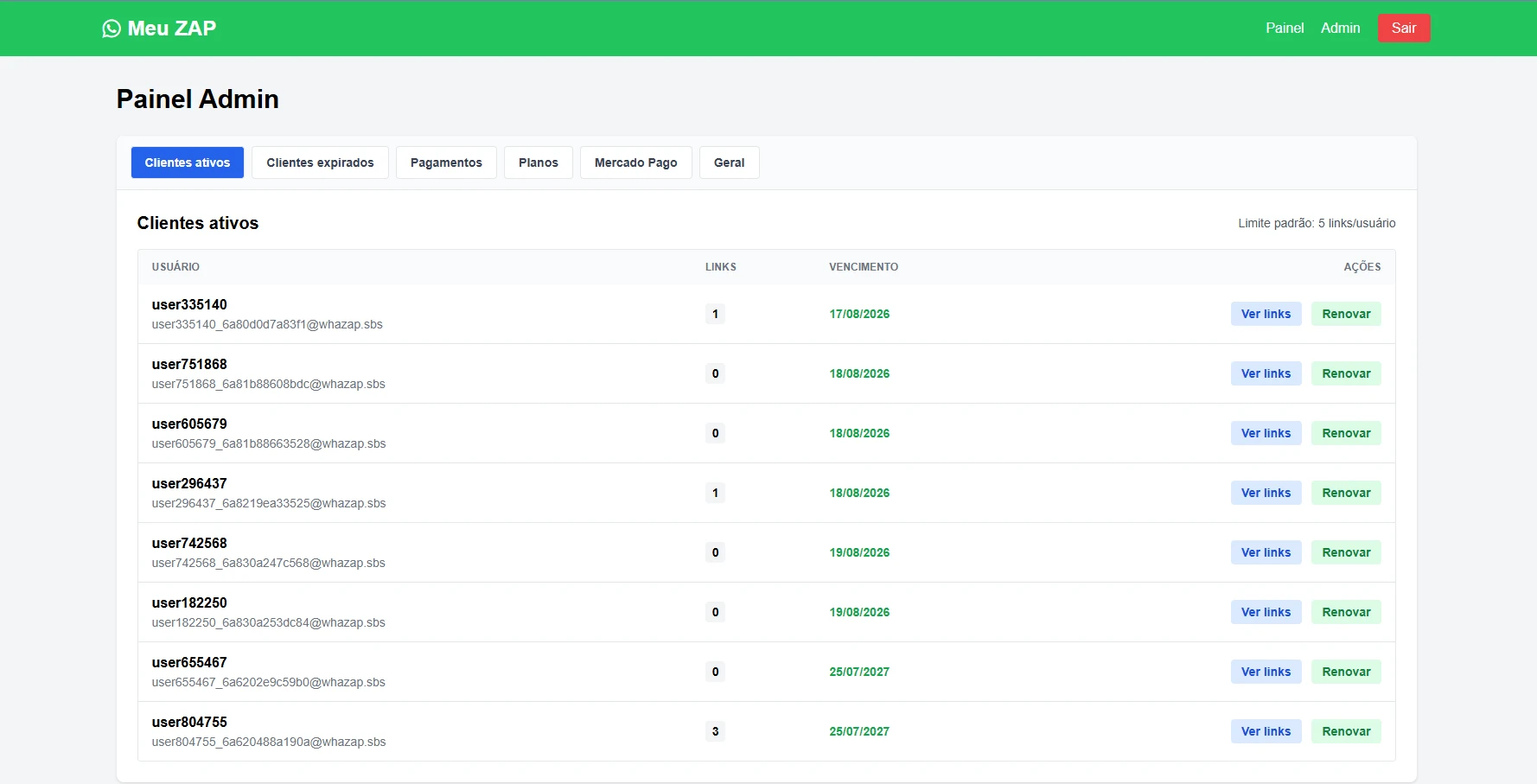Open the Admin navigation link
Viewport: 1537px width, 784px height.
(1340, 28)
